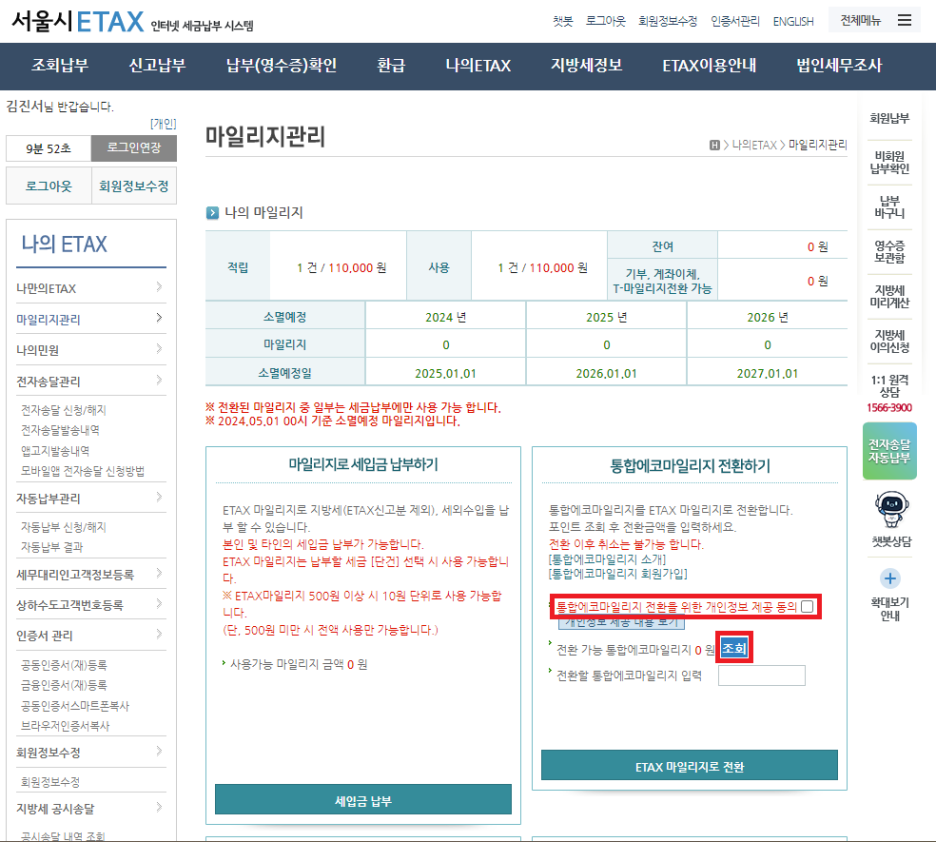
Task: Click the [개인] member type label
Action: coord(163,124)
